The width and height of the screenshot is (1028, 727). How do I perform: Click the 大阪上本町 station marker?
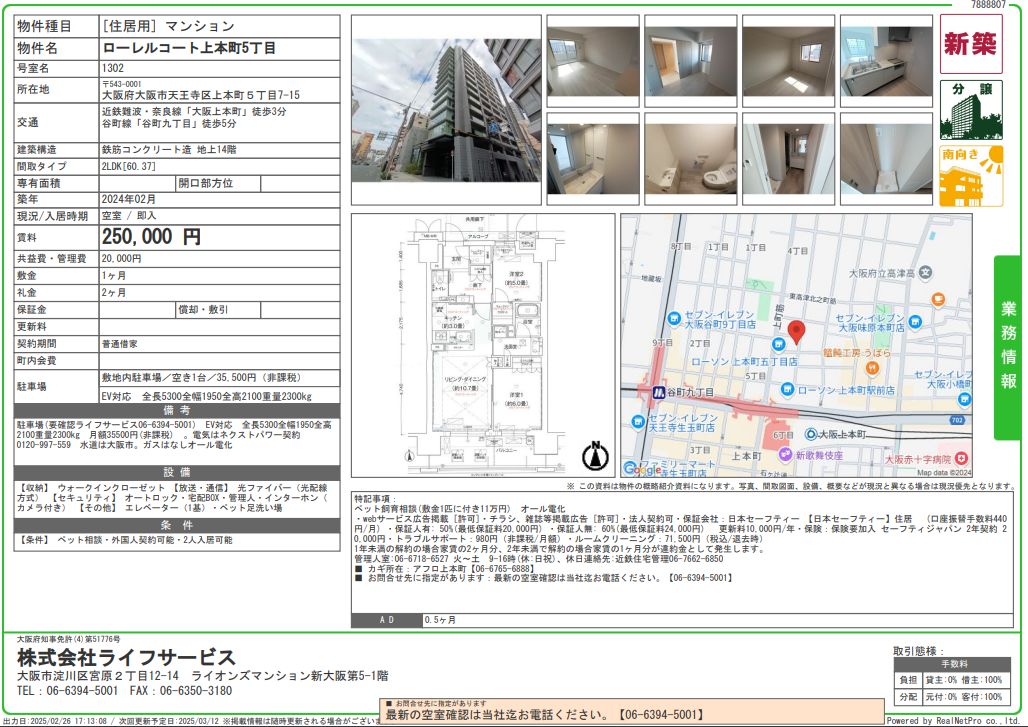811,434
